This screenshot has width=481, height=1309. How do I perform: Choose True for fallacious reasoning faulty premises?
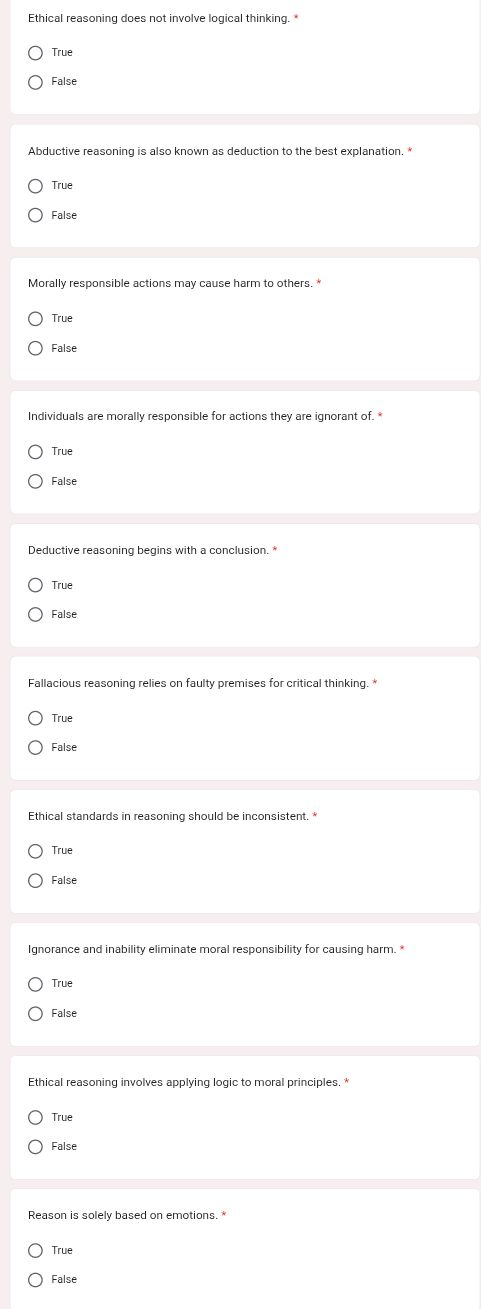pos(35,718)
